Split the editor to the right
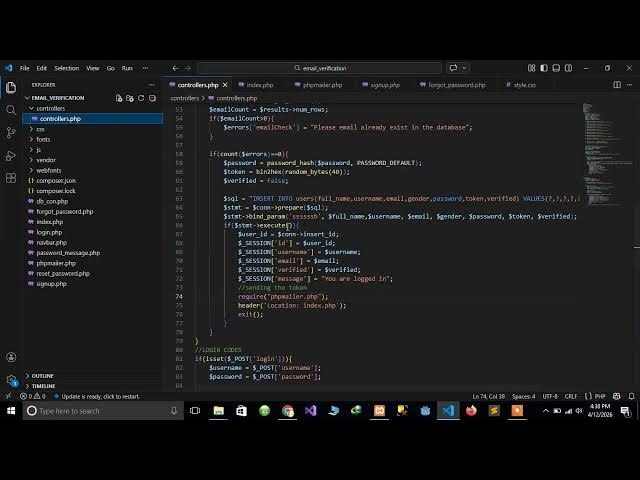This screenshot has height=480, width=640. click(617, 85)
